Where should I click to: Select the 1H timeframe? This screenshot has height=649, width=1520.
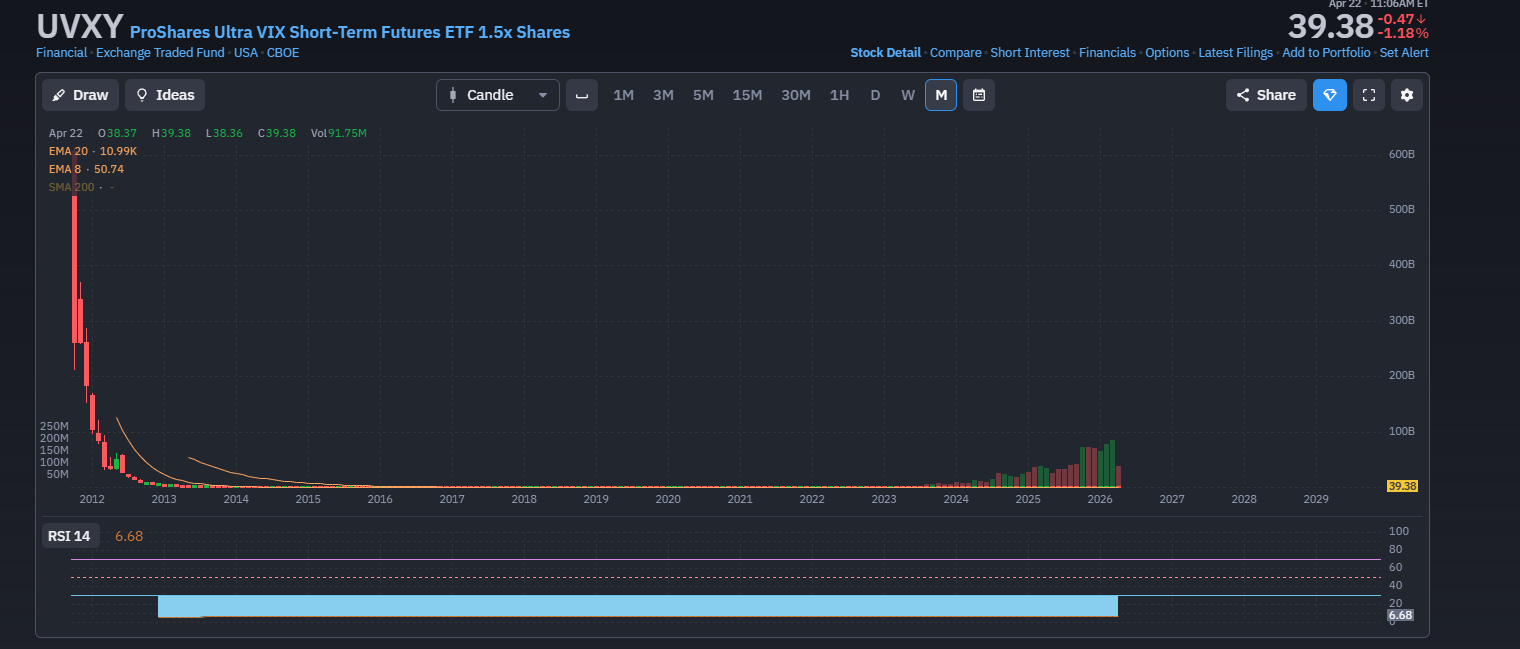839,95
